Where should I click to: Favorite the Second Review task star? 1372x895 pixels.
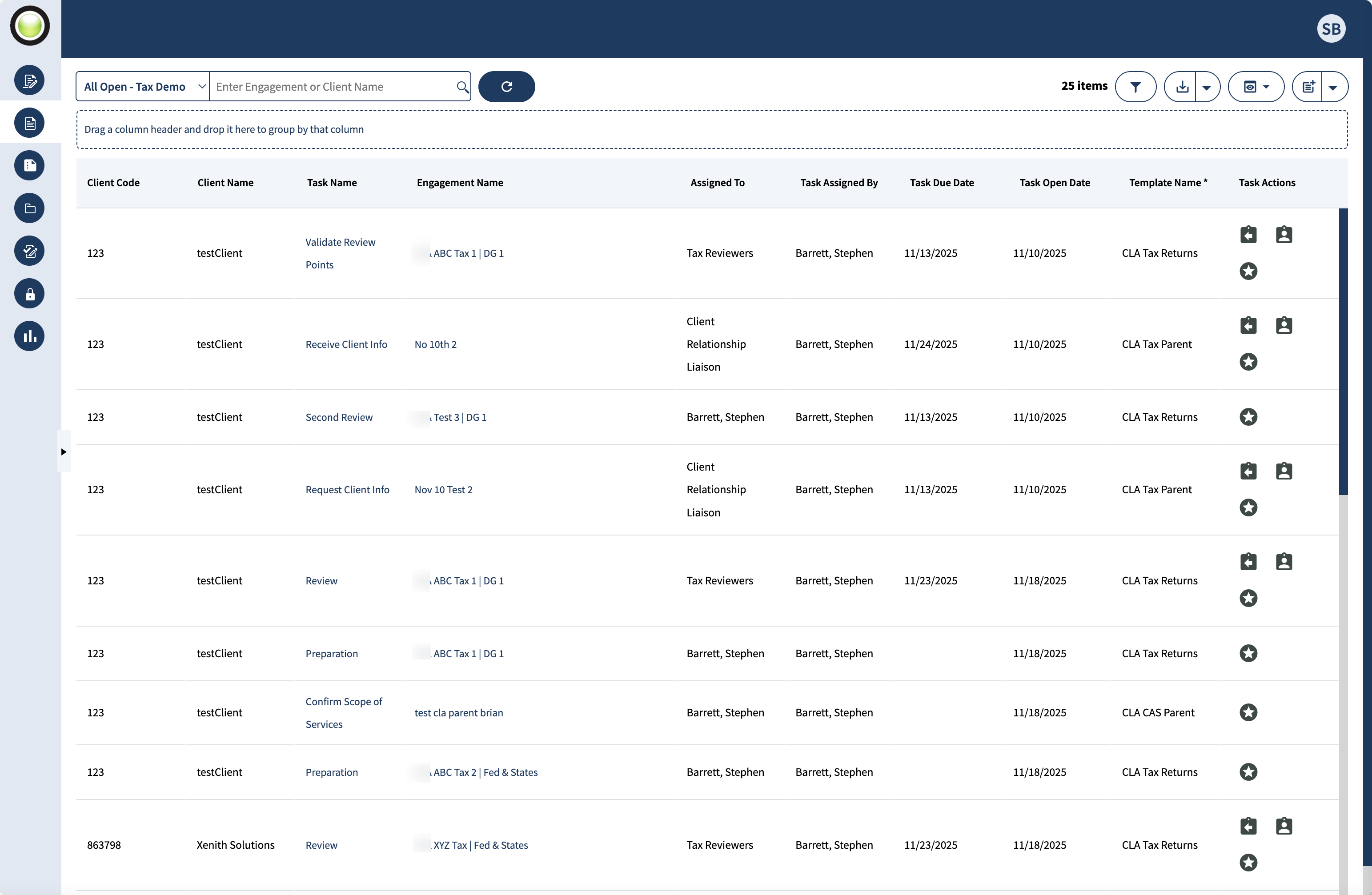1248,417
